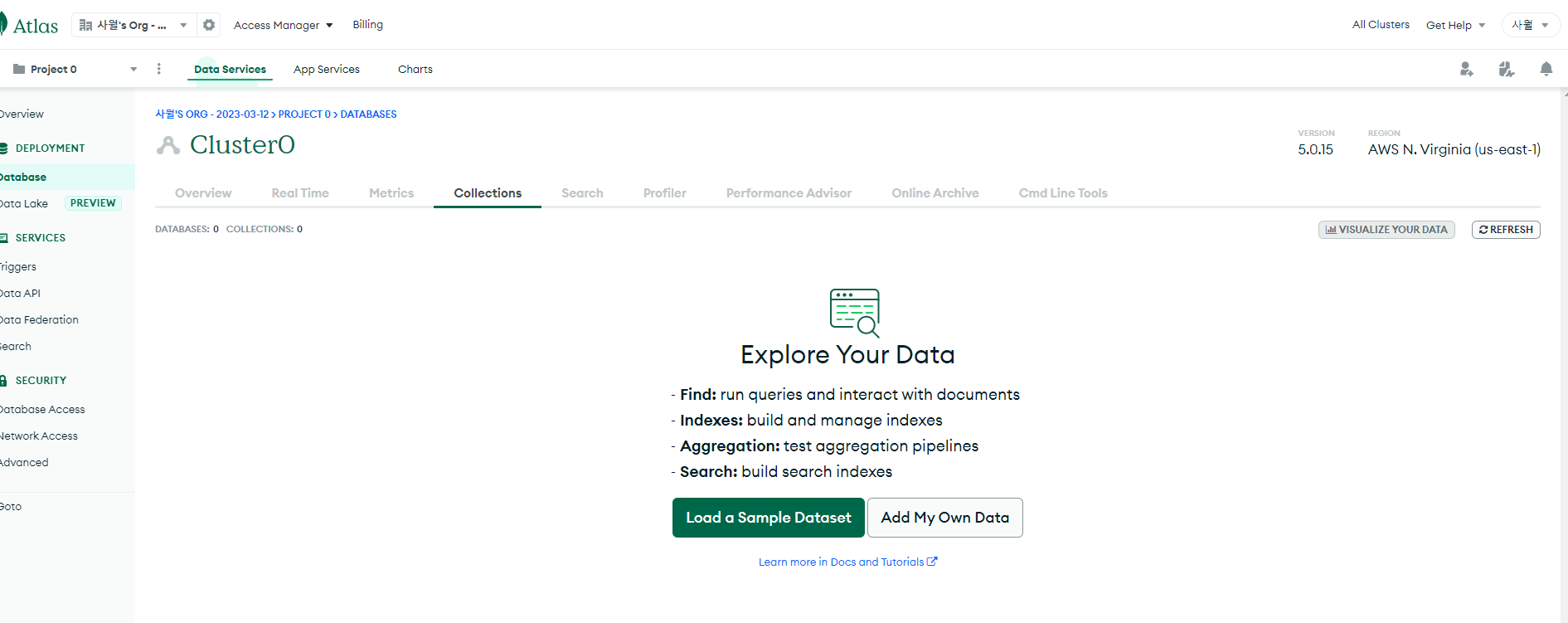1568x623 pixels.
Task: Open the Billing page
Action: click(368, 25)
